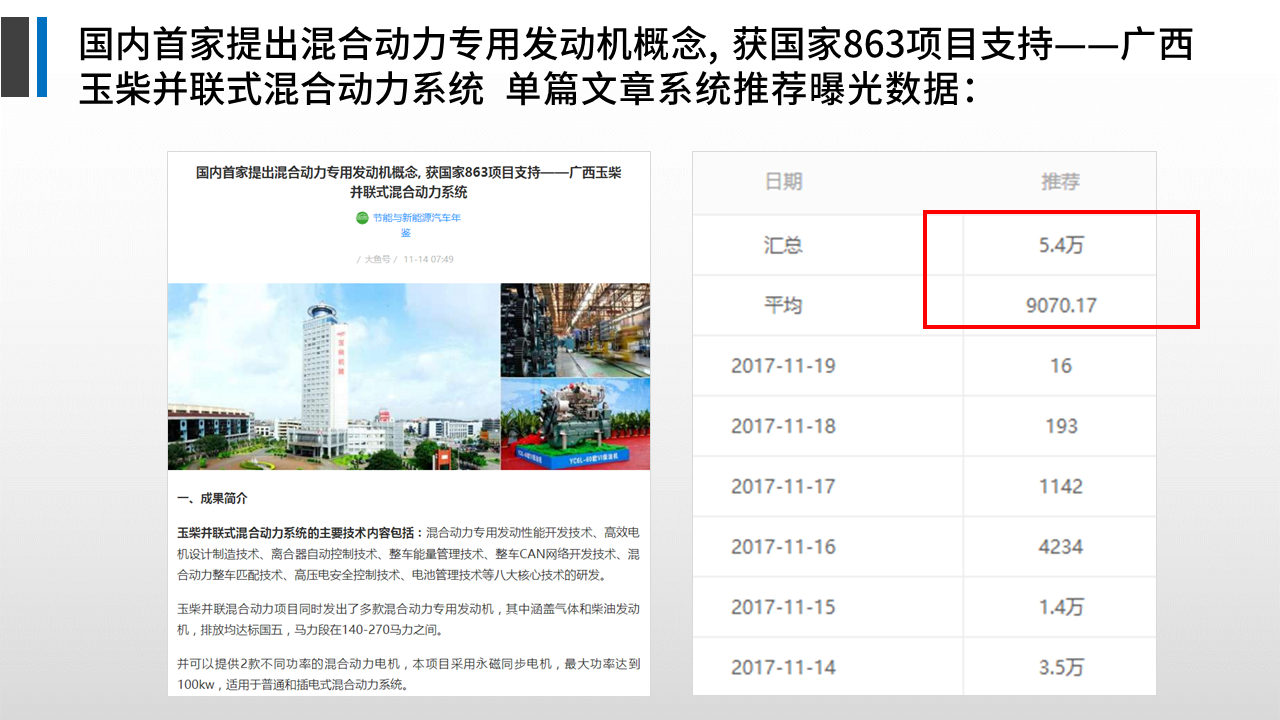The height and width of the screenshot is (720, 1280).
Task: Click the paragraph starting 并可以提供2款
Action: pos(408,675)
